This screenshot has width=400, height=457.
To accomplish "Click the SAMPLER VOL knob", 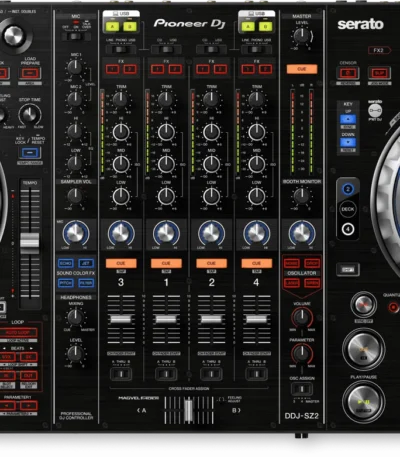I will click(x=75, y=196).
